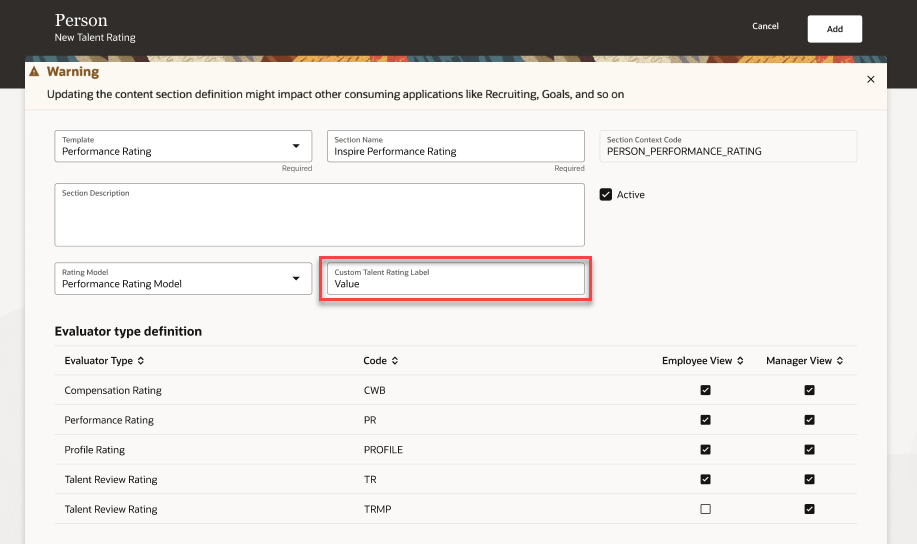Edit the Custom Talent Rating Label field
The height and width of the screenshot is (544, 917).
pos(456,278)
